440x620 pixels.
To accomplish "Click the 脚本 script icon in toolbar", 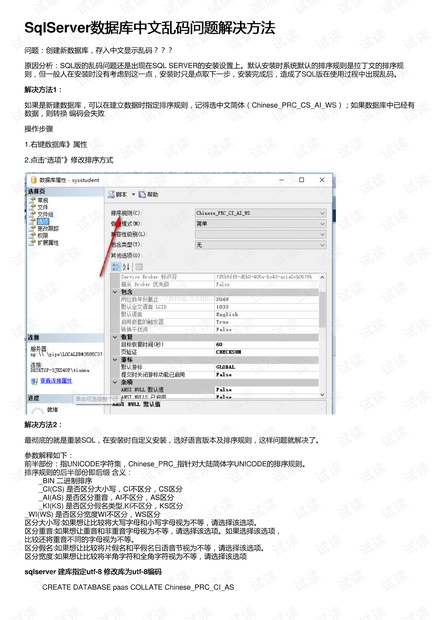I will tap(111, 194).
